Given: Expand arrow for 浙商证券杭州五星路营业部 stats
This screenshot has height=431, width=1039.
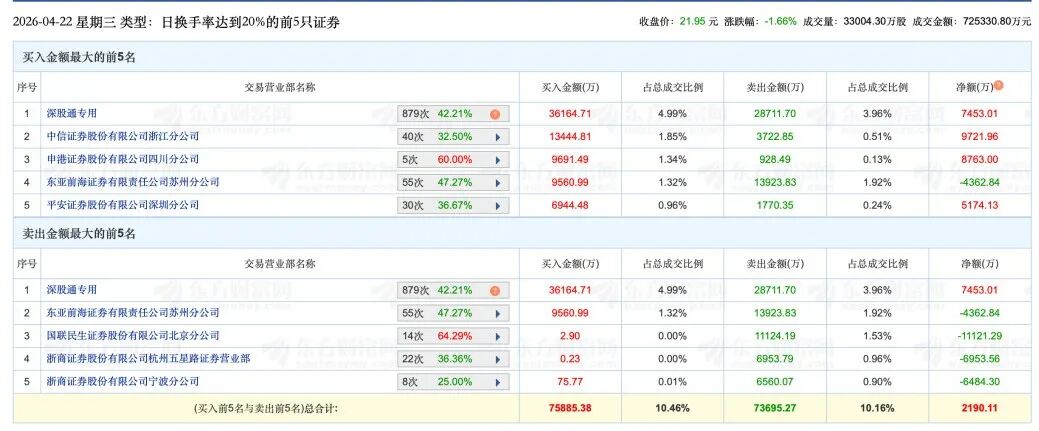Looking at the screenshot, I should [x=497, y=359].
